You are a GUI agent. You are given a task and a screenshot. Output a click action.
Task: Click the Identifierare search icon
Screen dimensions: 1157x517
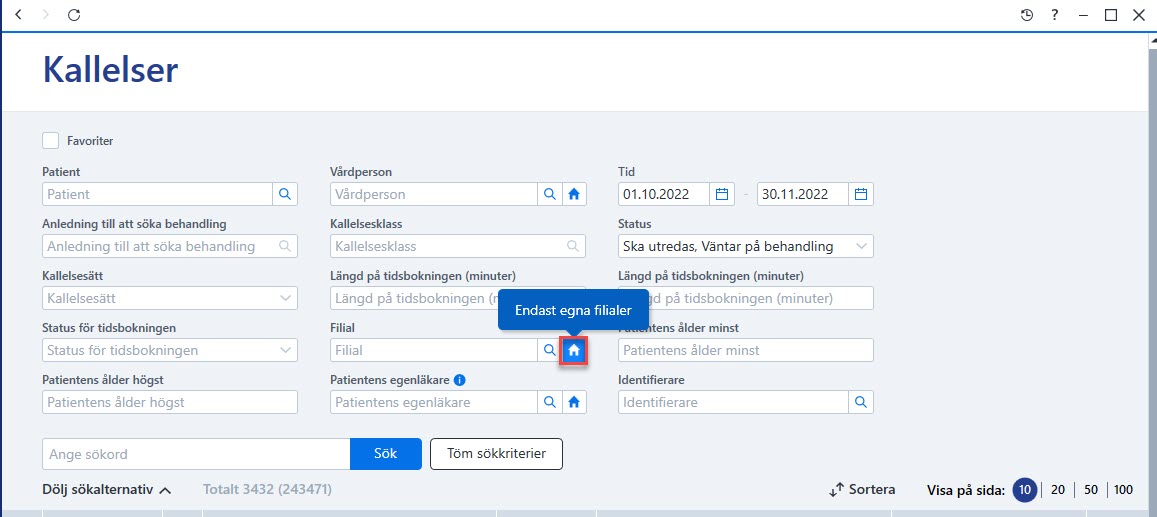click(861, 402)
